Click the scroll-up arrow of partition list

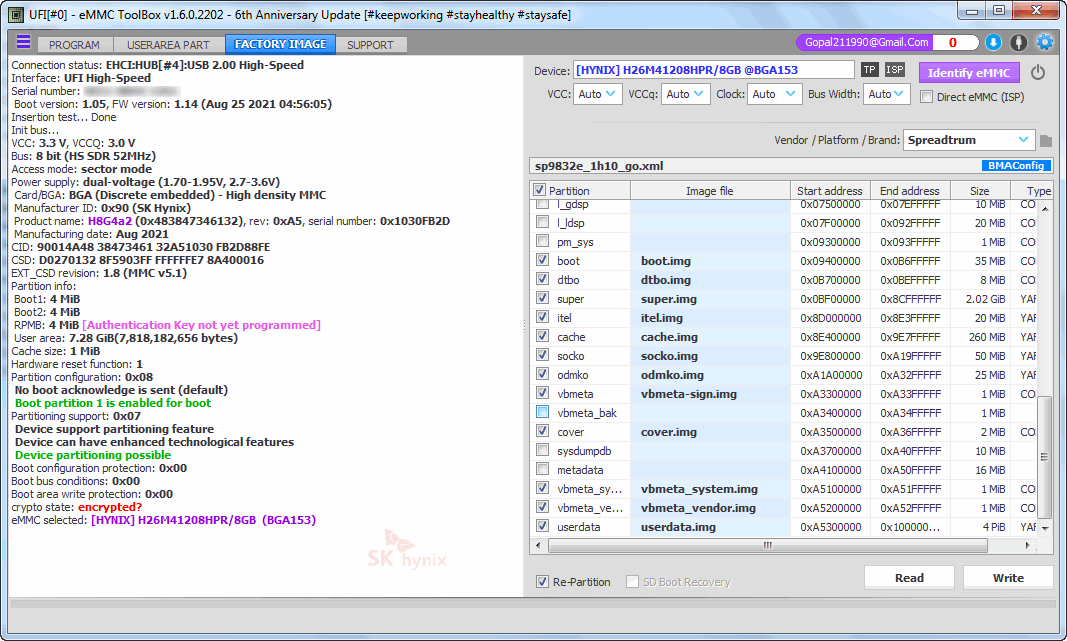tap(1045, 208)
